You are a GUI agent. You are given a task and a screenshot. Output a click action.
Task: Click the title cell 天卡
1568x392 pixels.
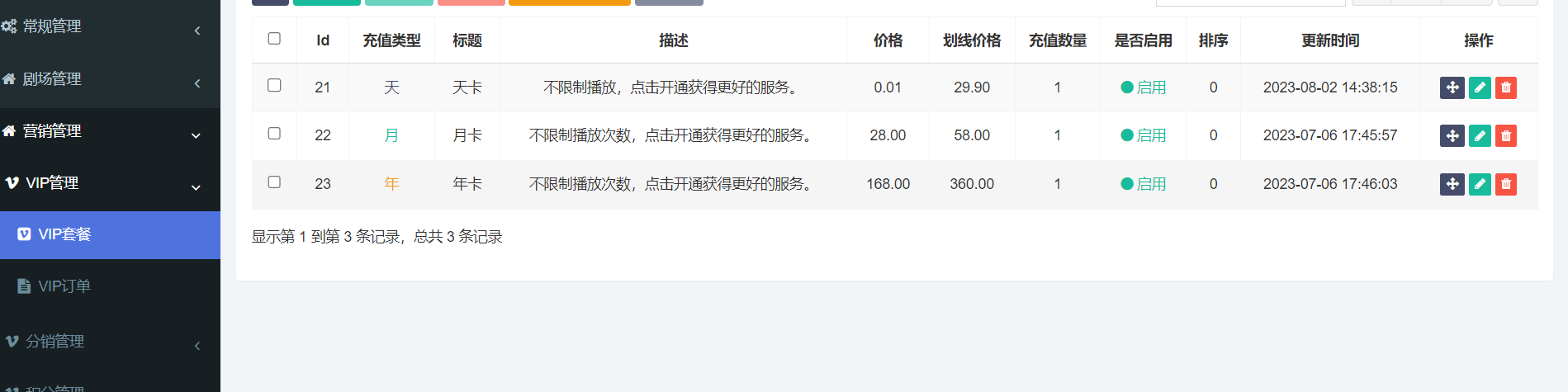467,87
